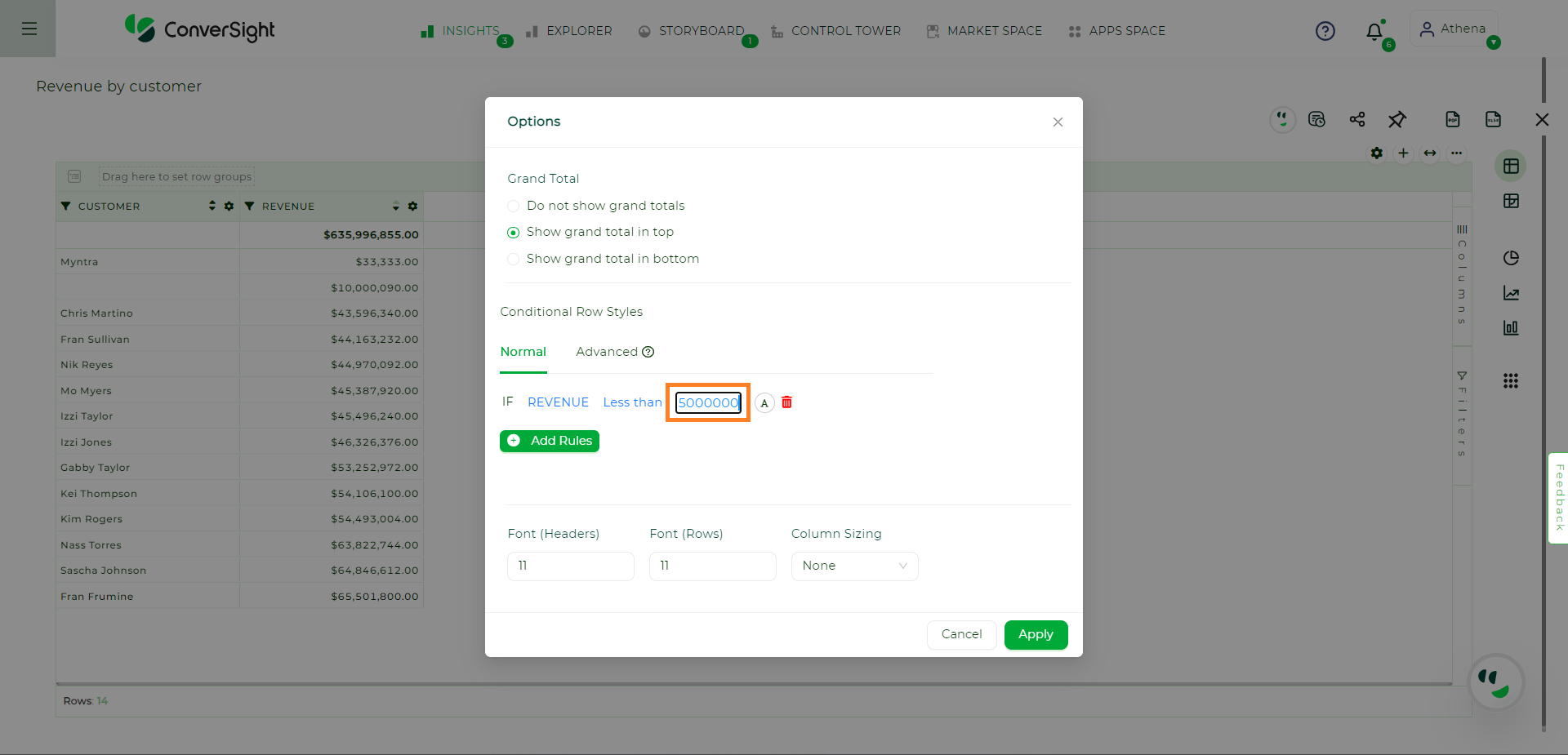This screenshot has height=755, width=1568.
Task: Click the pin icon in toolbar
Action: point(1397,120)
